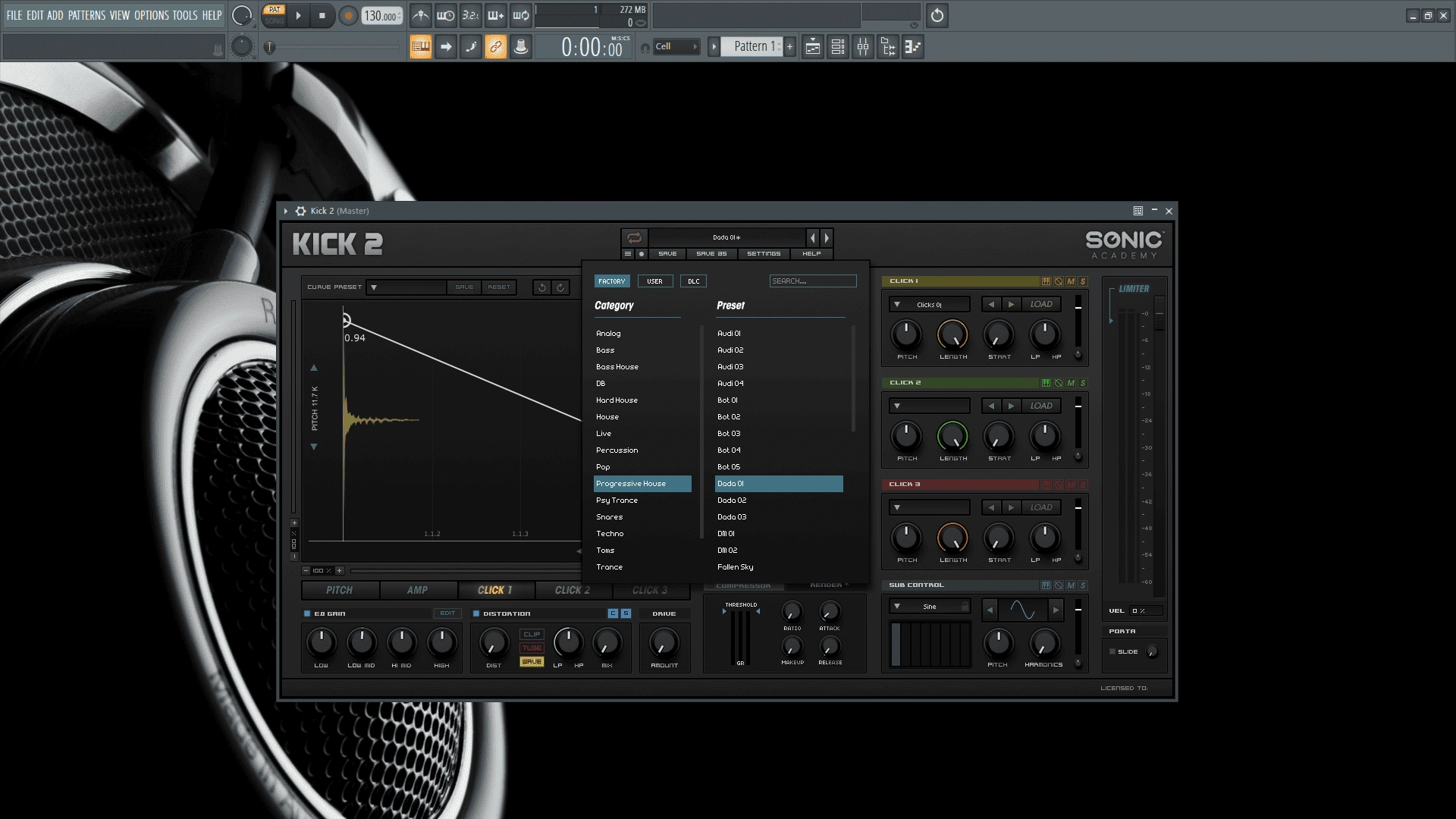Open the Mixer view icon
The width and height of the screenshot is (1456, 819).
point(863,47)
